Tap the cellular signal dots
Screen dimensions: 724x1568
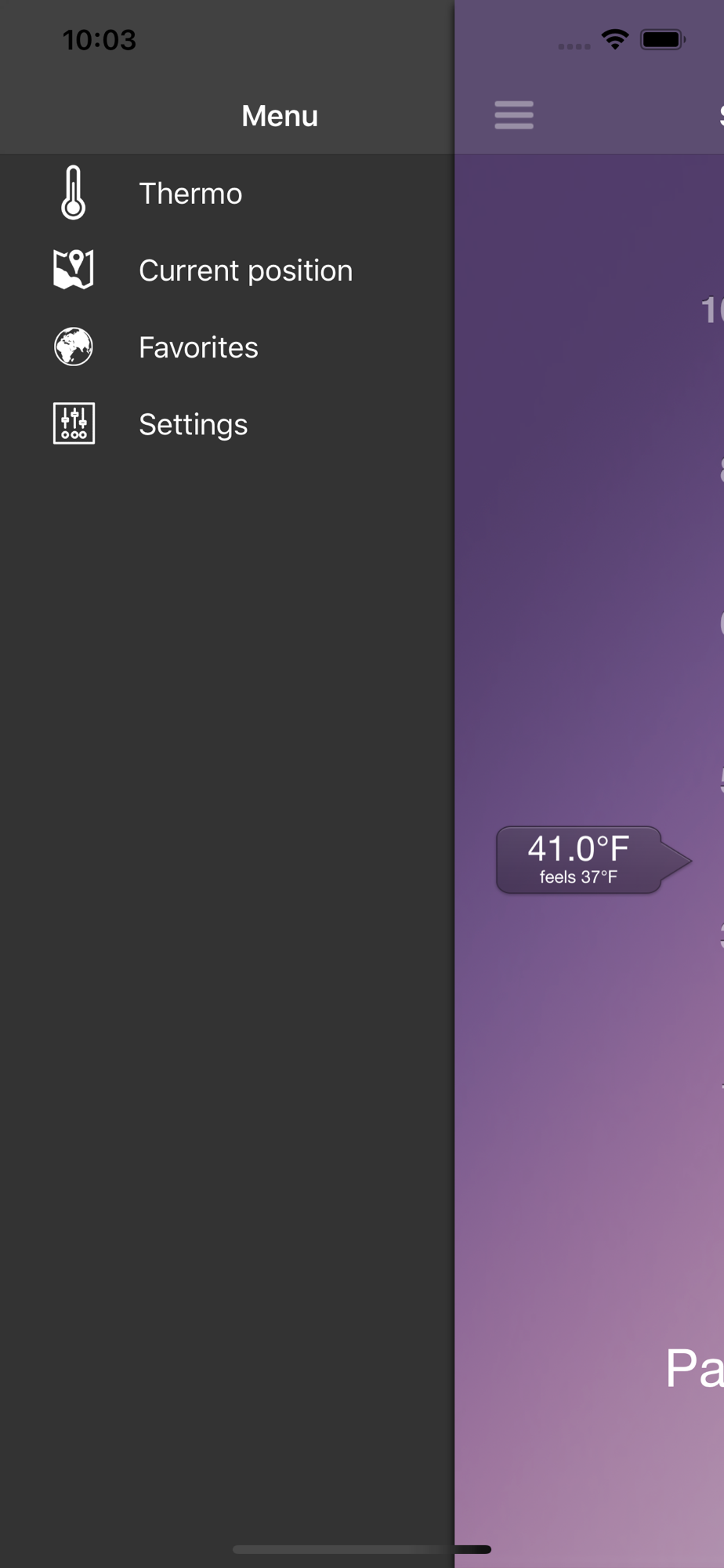coord(574,46)
